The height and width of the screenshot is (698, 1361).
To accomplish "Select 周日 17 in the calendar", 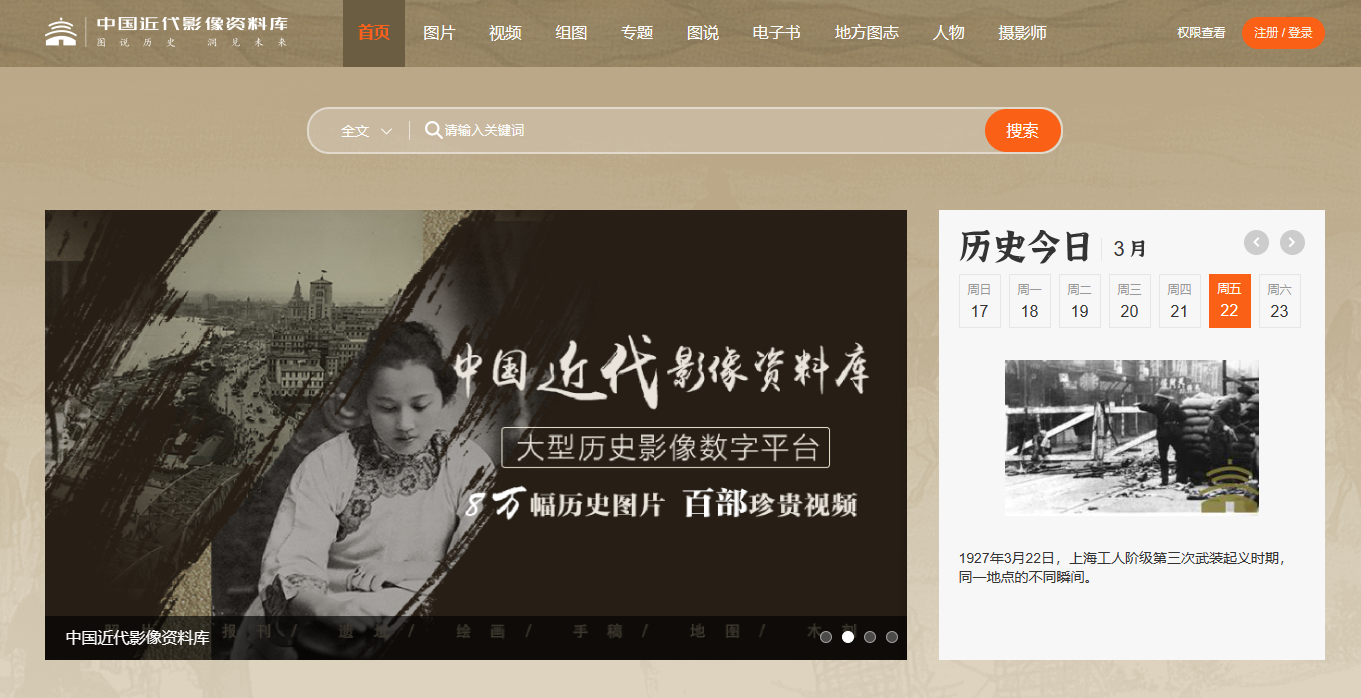I will pos(980,301).
